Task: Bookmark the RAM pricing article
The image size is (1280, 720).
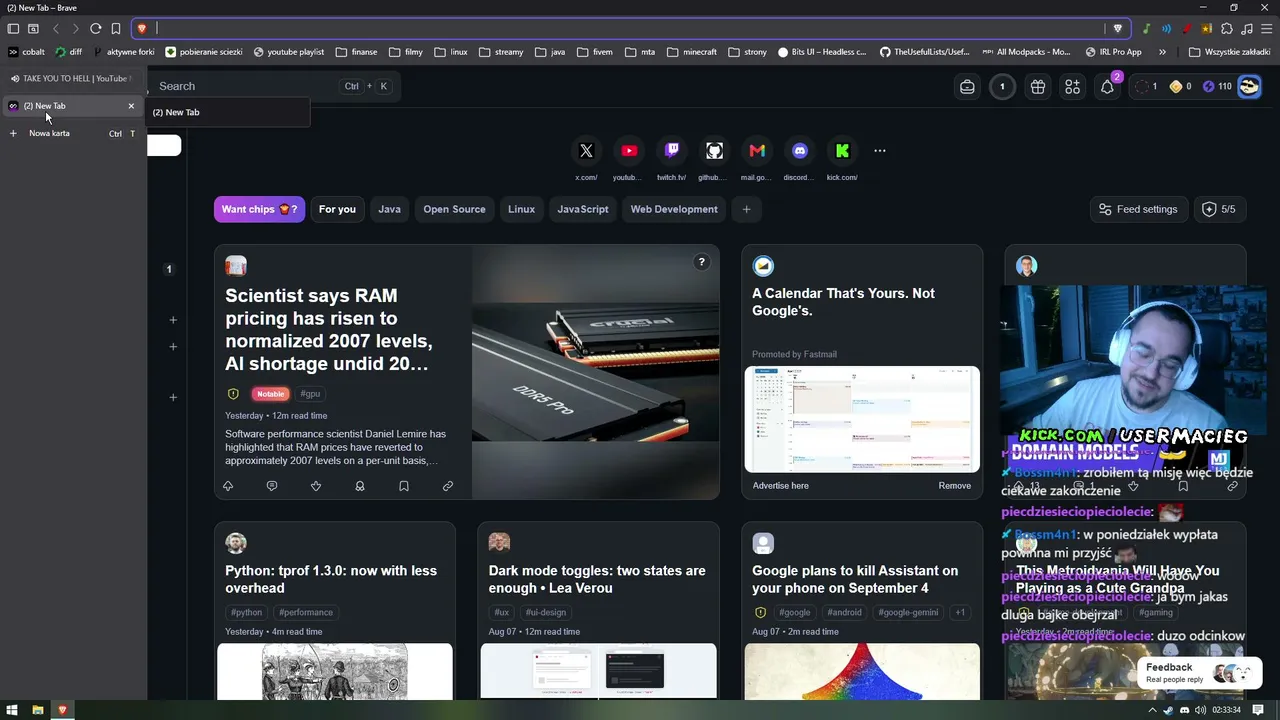Action: click(x=404, y=486)
